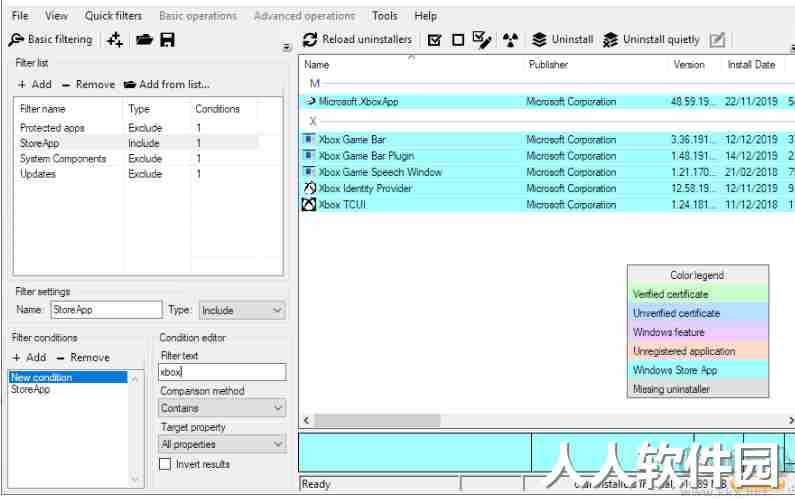Click the Xbox Game Bar Plugin icon
Image resolution: width=795 pixels, height=499 pixels.
point(309,155)
